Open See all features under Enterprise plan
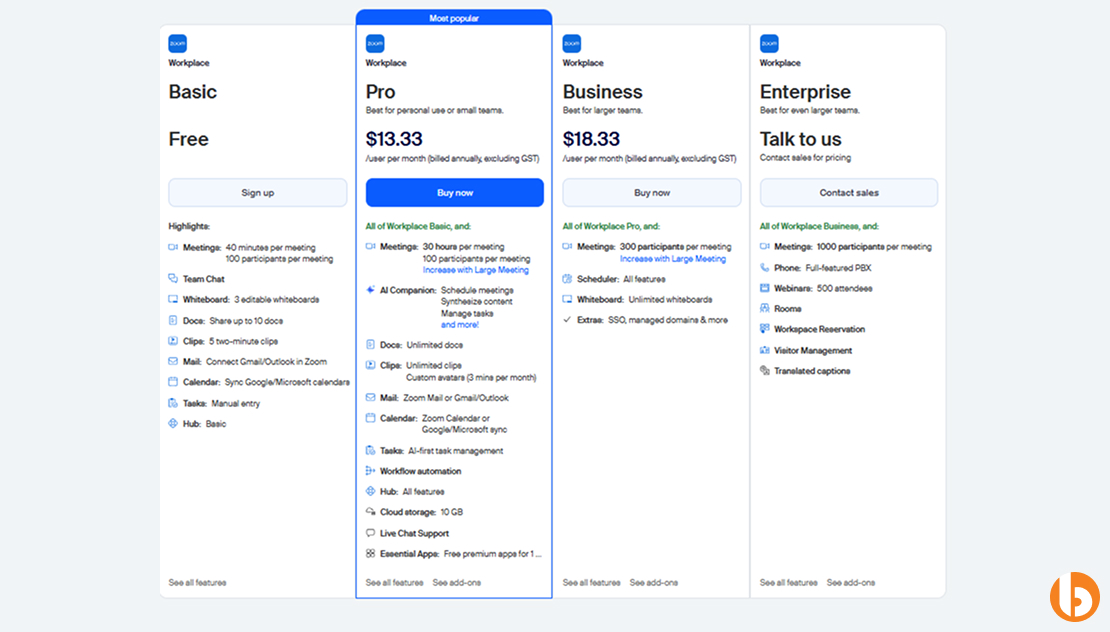Viewport: 1110px width, 632px height. (x=789, y=582)
